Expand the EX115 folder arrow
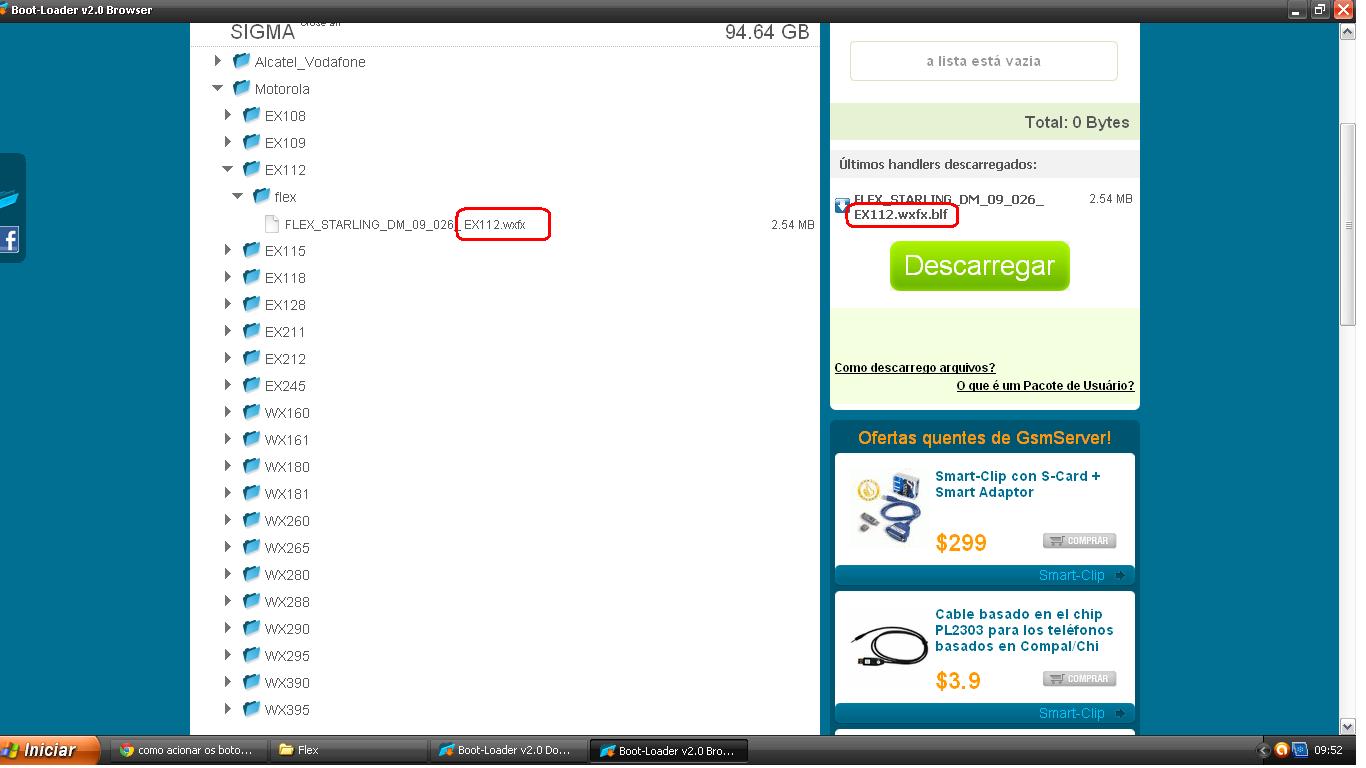Image resolution: width=1366 pixels, height=768 pixels. [x=228, y=250]
